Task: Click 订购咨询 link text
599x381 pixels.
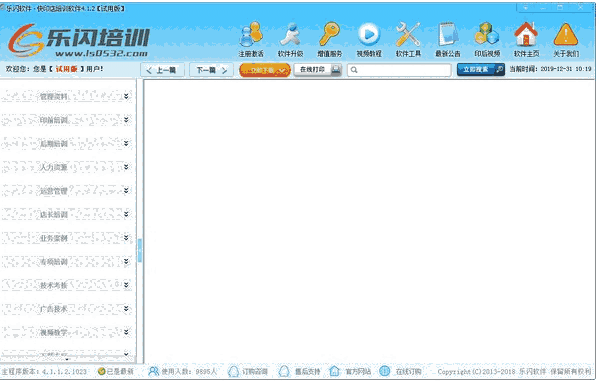Action: pyautogui.click(x=255, y=371)
